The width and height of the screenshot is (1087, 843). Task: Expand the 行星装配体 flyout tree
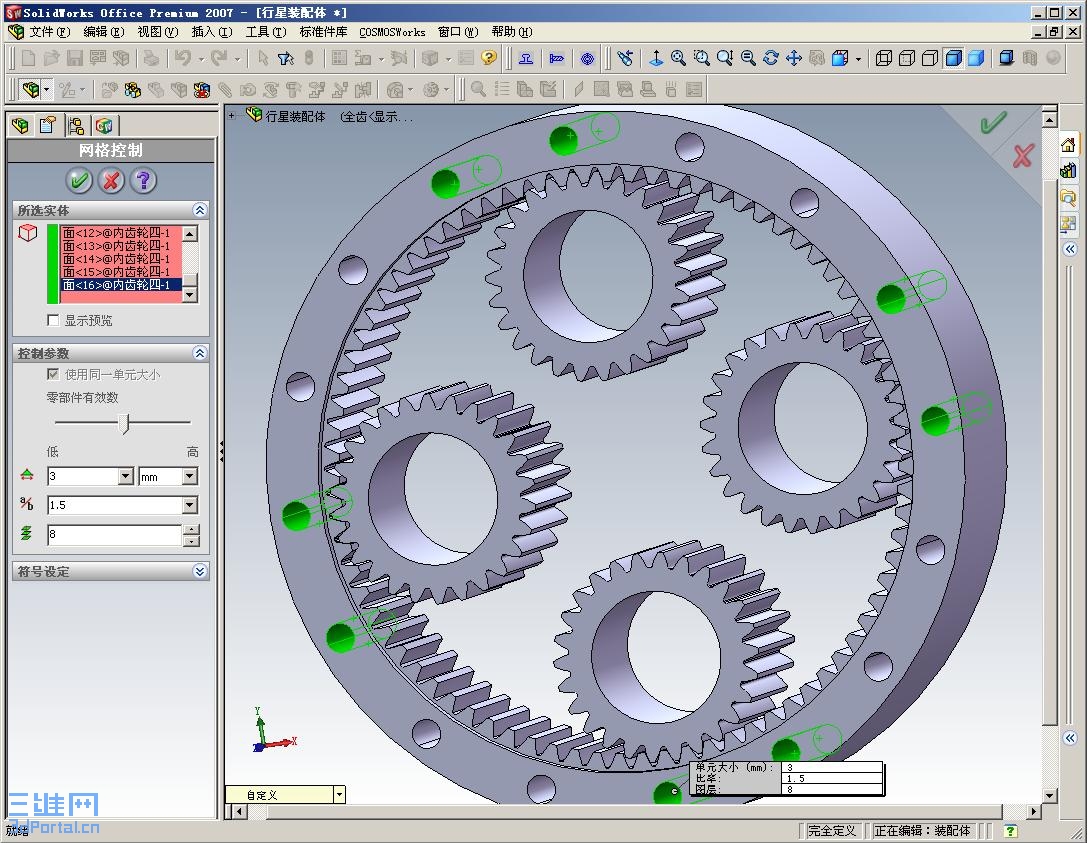tap(232, 116)
